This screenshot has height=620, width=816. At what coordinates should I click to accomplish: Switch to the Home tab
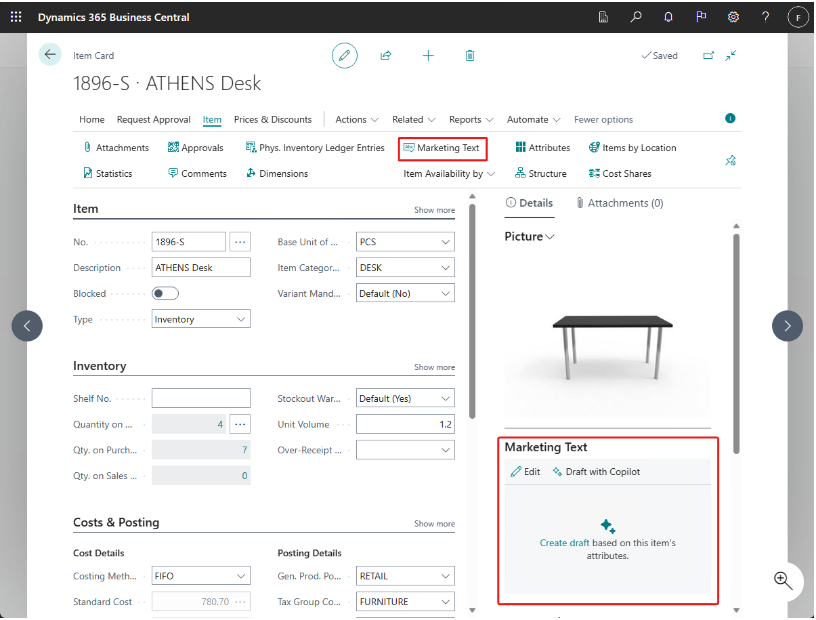tap(92, 120)
